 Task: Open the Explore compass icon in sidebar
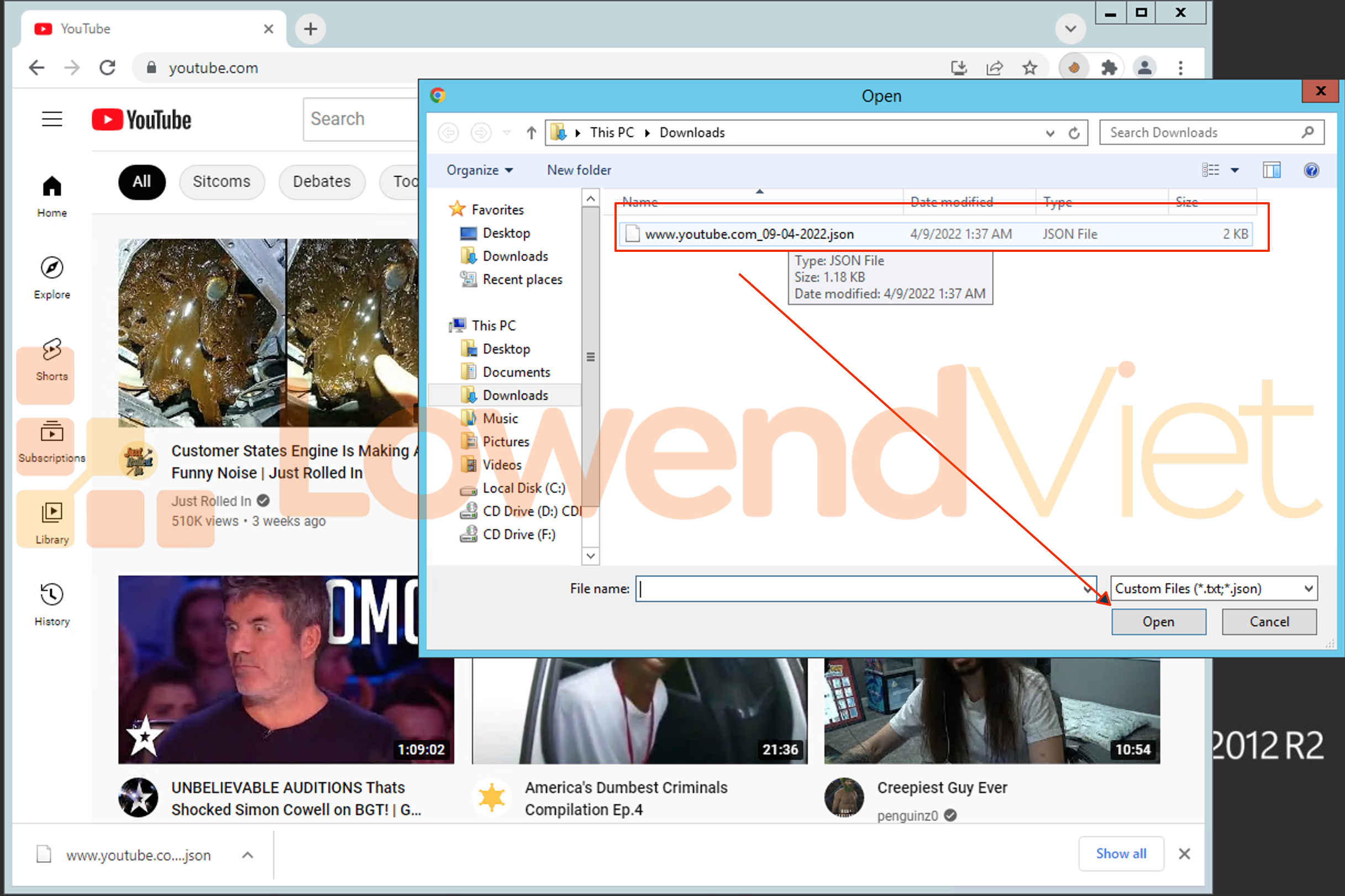tap(51, 267)
